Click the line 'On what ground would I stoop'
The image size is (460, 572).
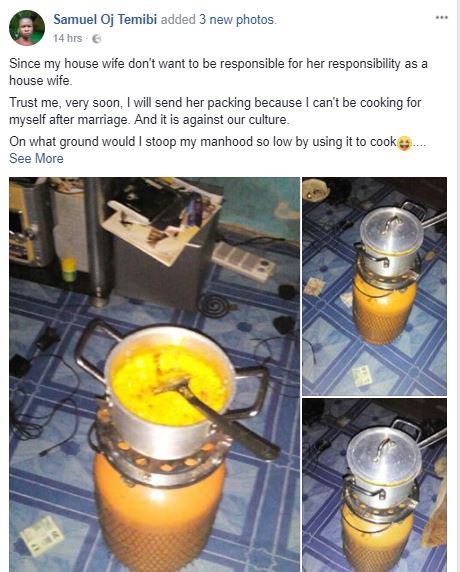pyautogui.click(x=203, y=142)
